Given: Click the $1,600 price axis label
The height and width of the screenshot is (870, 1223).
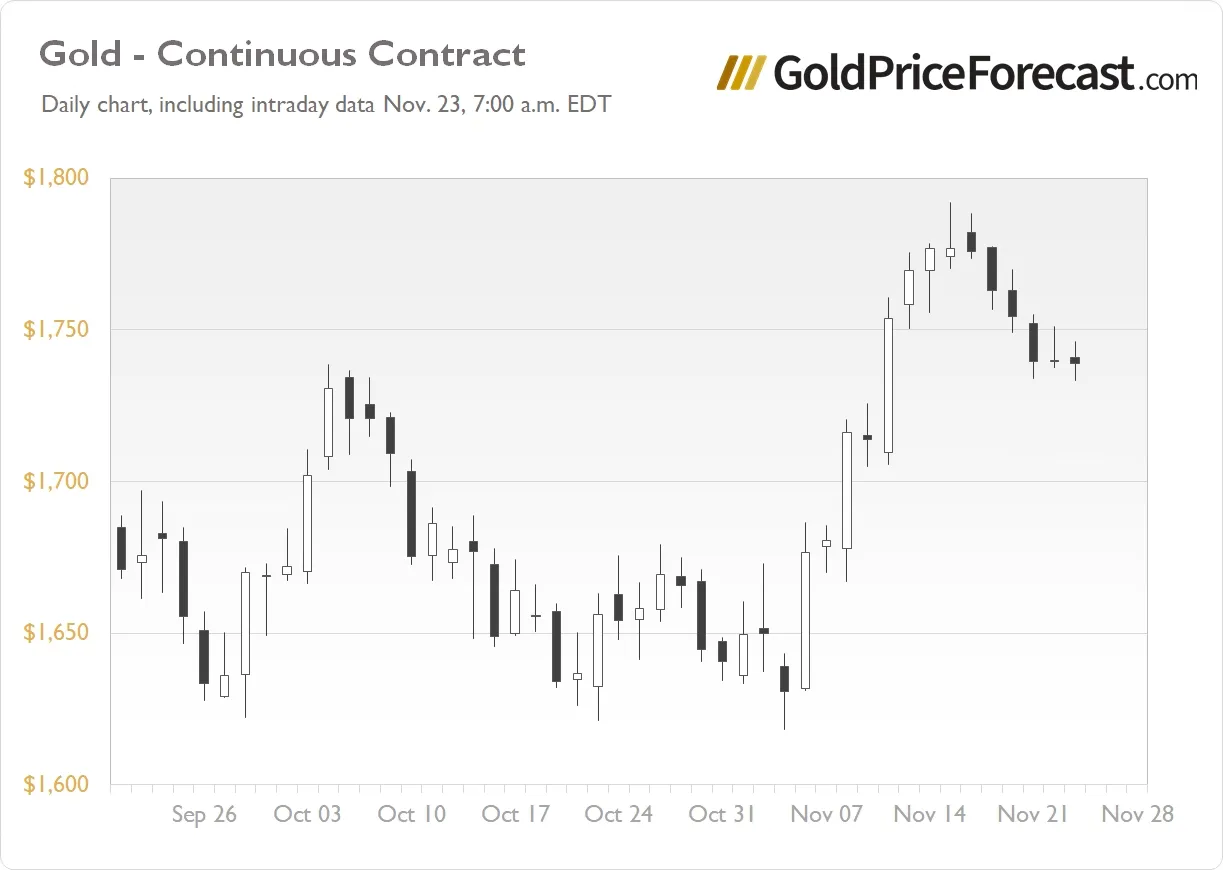Looking at the screenshot, I should 56,785.
